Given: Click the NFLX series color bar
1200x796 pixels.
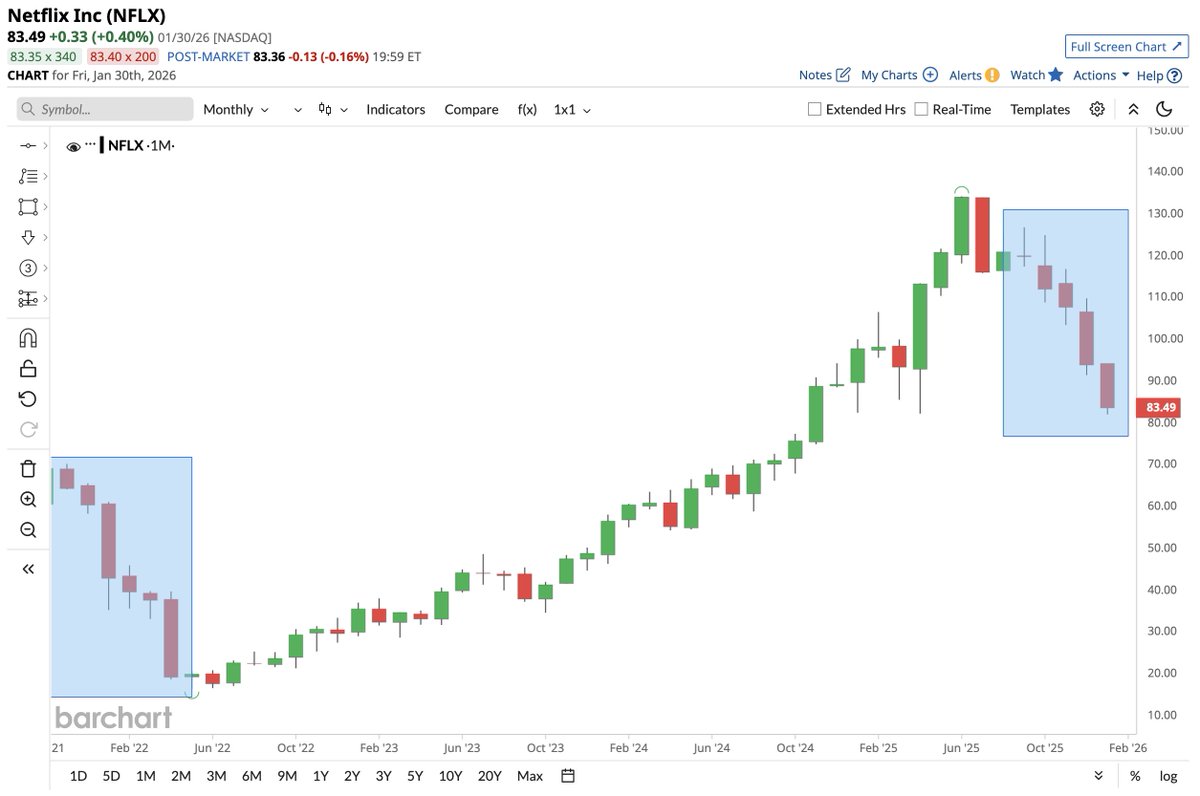Looking at the screenshot, I should (x=102, y=145).
